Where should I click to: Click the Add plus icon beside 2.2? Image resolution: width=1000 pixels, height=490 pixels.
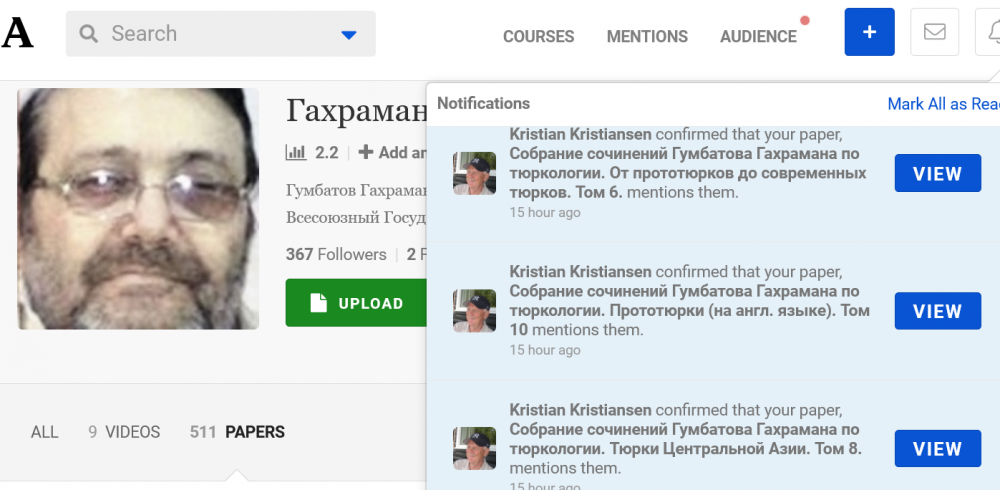pyautogui.click(x=365, y=152)
